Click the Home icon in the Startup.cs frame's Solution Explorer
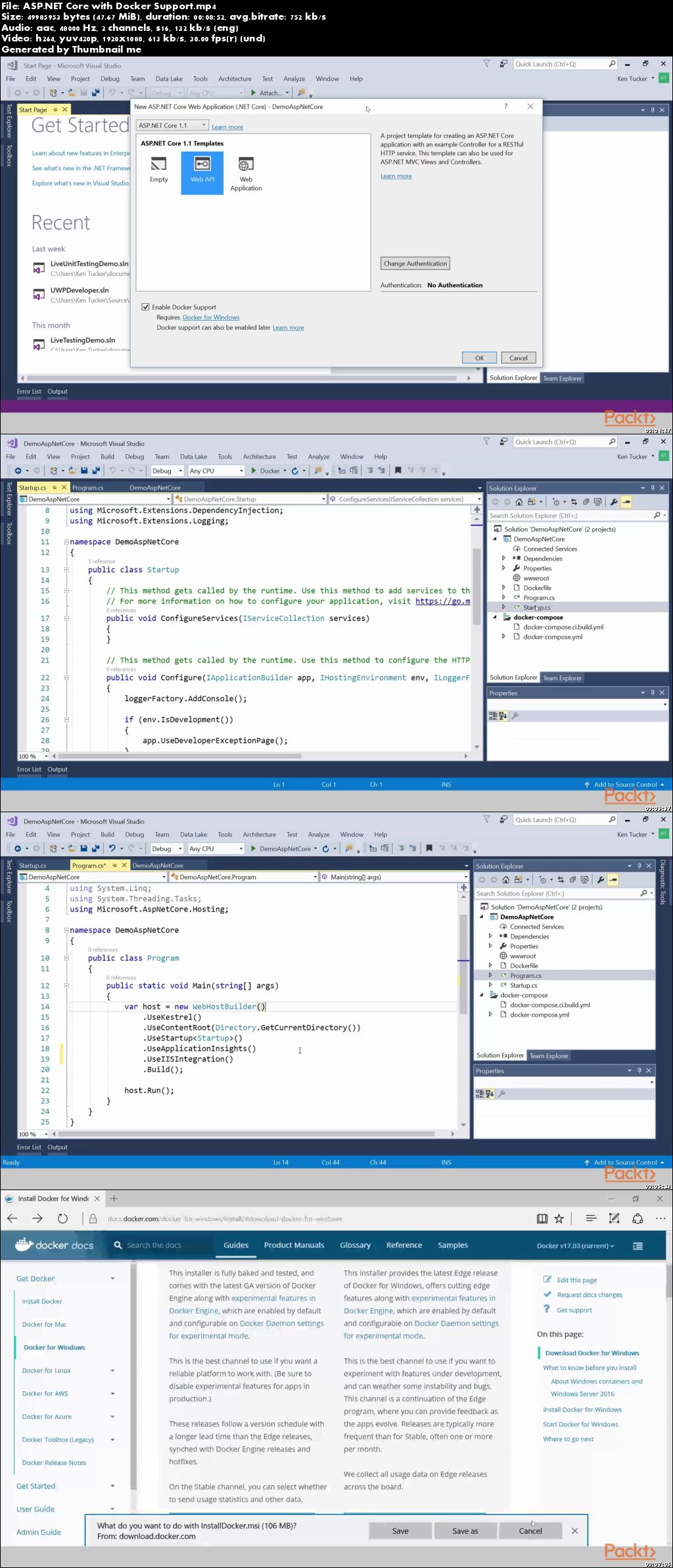The width and height of the screenshot is (673, 1568). click(x=519, y=502)
